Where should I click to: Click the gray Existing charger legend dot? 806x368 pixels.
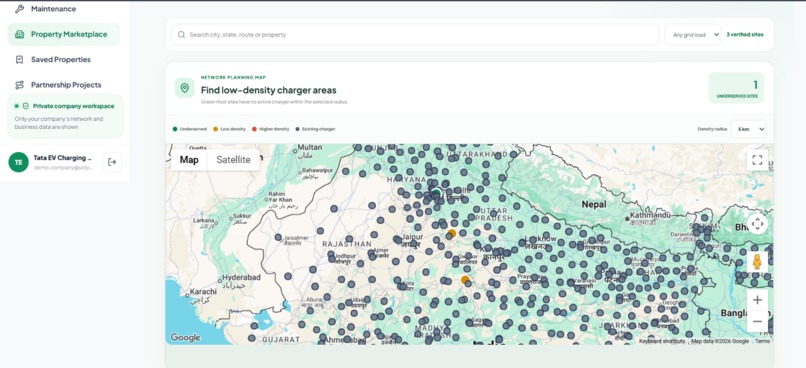297,129
